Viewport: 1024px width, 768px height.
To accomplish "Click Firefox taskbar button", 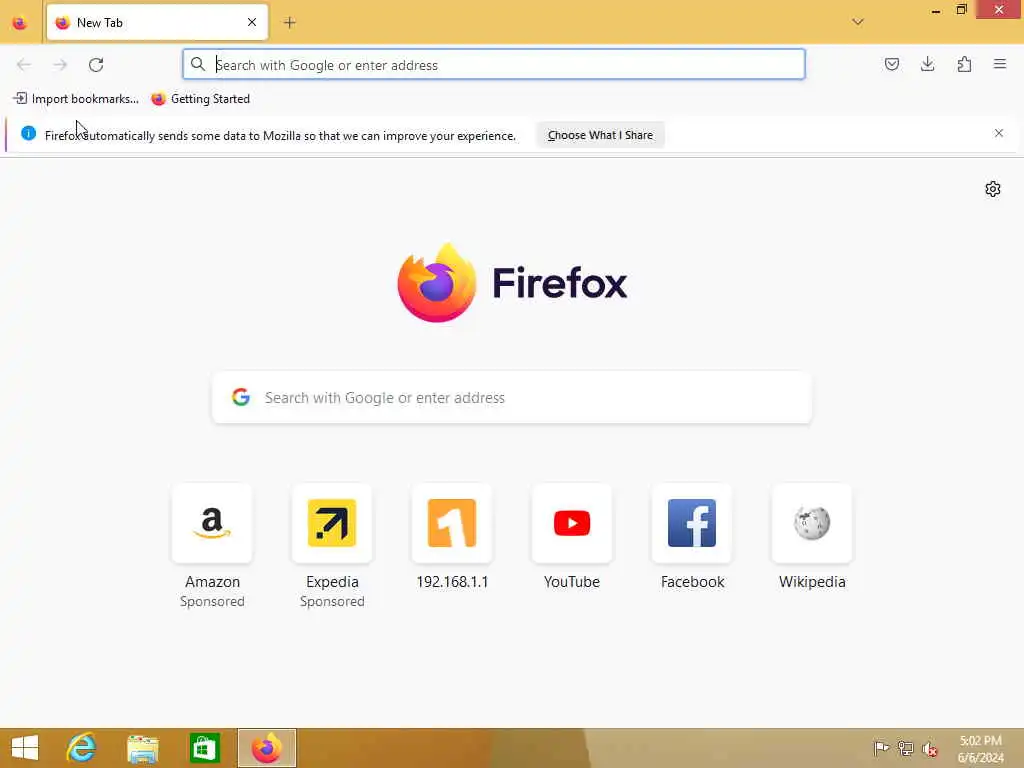I will (266, 748).
